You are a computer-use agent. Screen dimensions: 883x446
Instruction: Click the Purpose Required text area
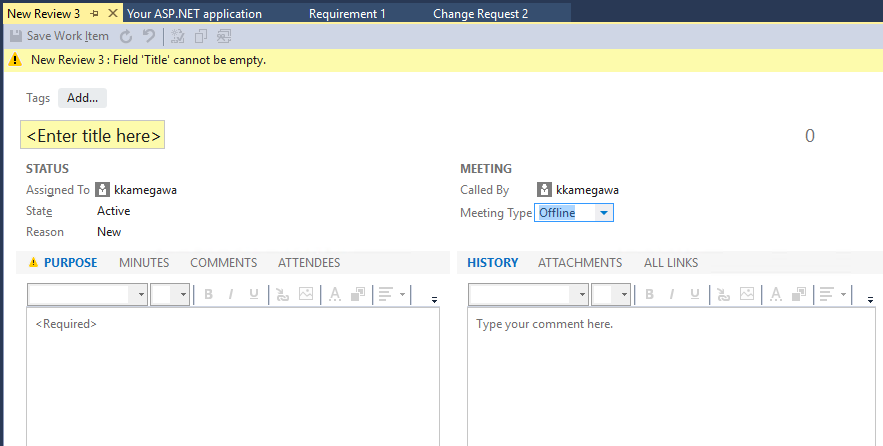[233, 376]
